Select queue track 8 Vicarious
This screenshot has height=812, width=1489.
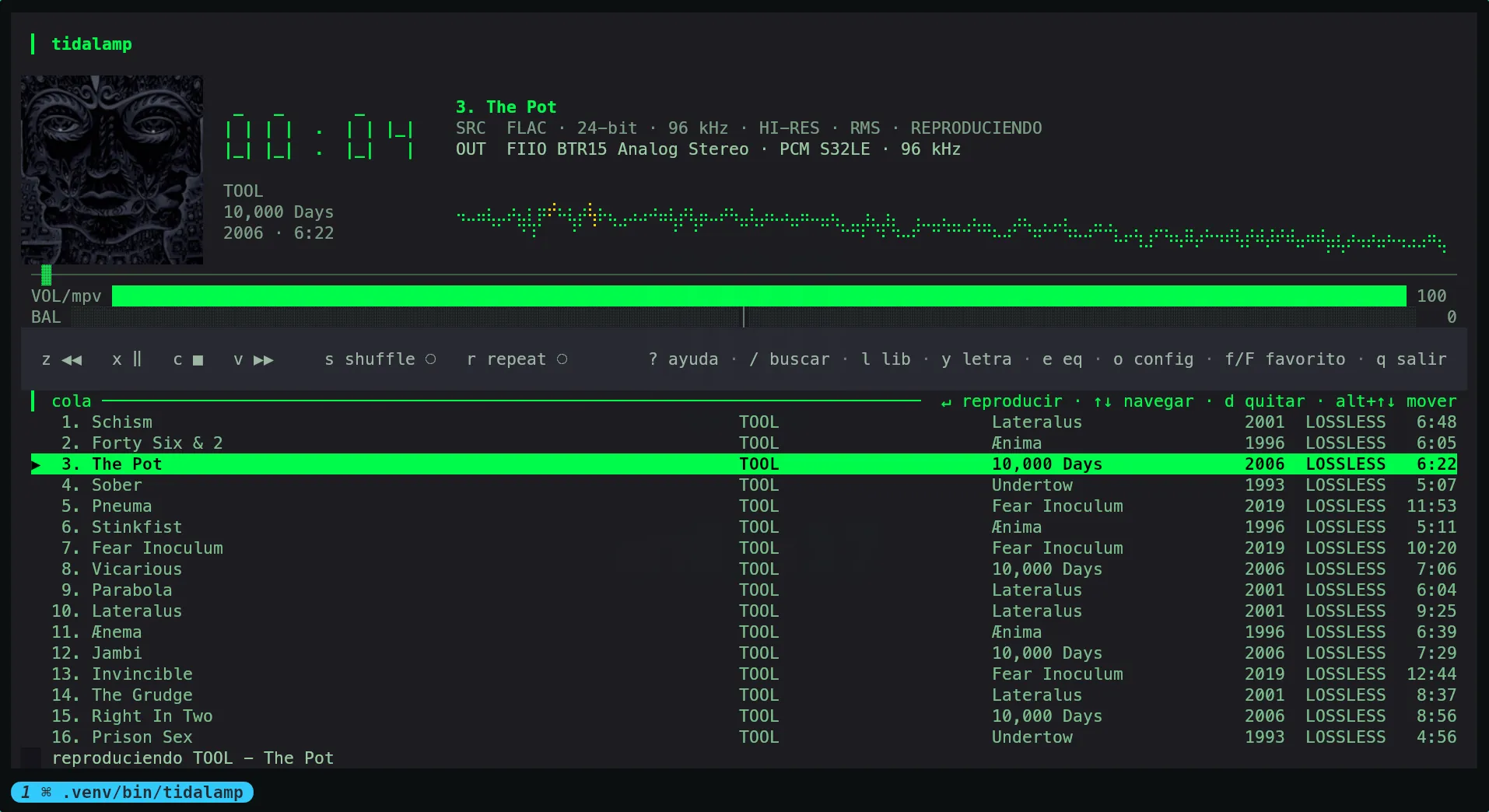(x=744, y=569)
